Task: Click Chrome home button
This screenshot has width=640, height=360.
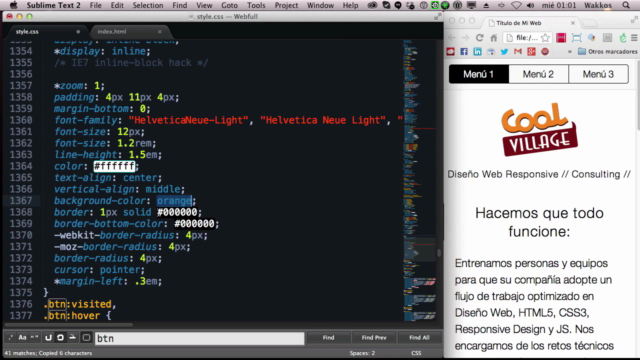Action: click(494, 38)
